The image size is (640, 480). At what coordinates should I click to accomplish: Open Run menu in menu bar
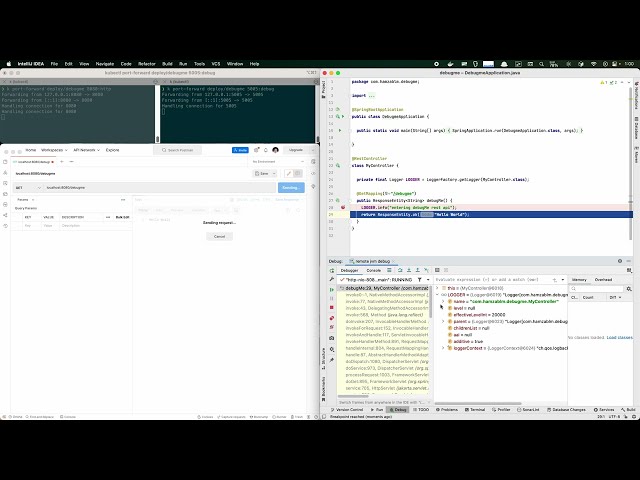[x=183, y=64]
